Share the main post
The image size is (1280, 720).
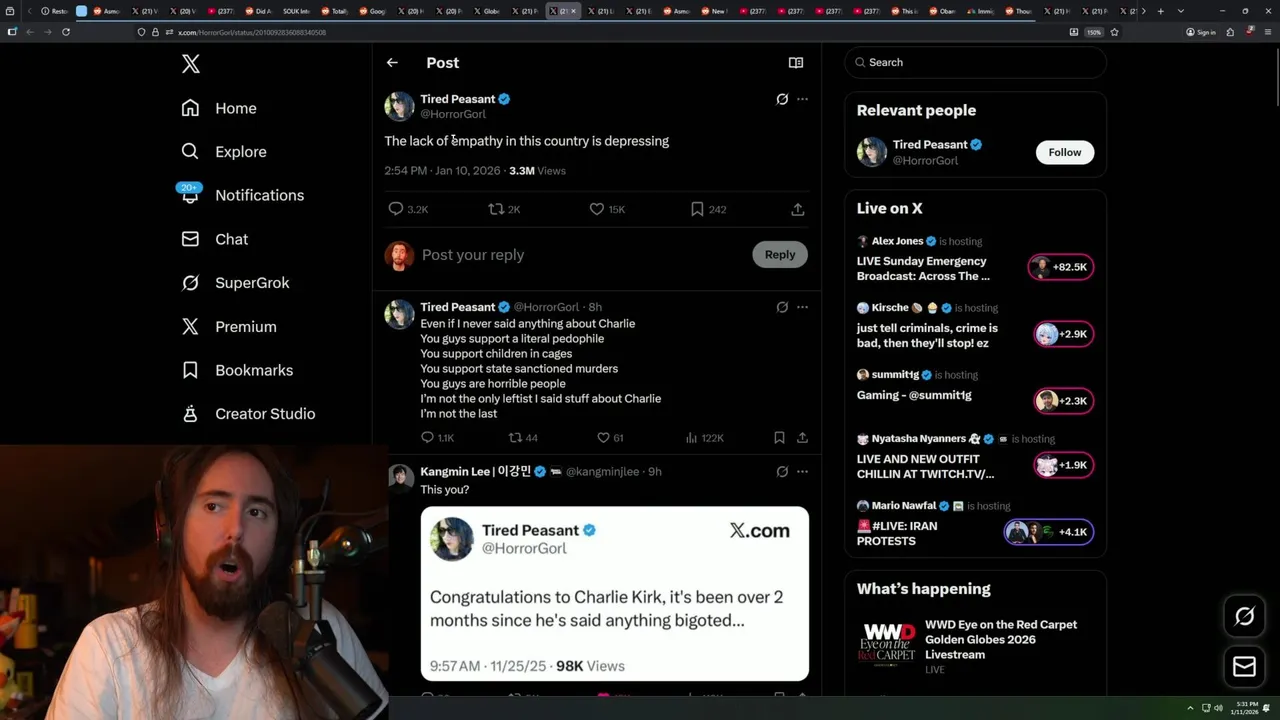pos(798,209)
